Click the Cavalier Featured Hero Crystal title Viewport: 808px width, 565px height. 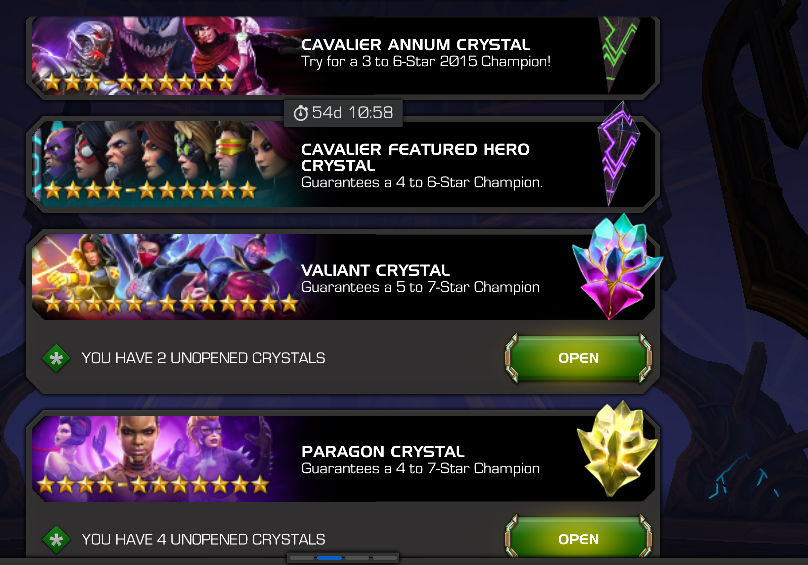tap(415, 157)
